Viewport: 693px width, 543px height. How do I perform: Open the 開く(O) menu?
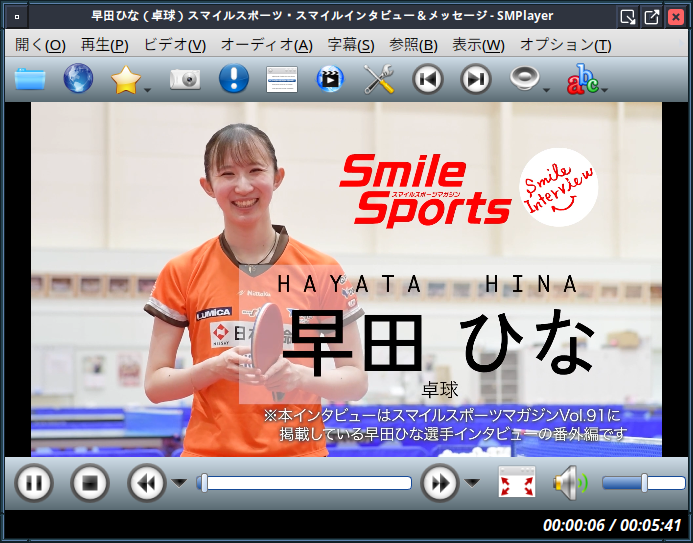click(40, 45)
